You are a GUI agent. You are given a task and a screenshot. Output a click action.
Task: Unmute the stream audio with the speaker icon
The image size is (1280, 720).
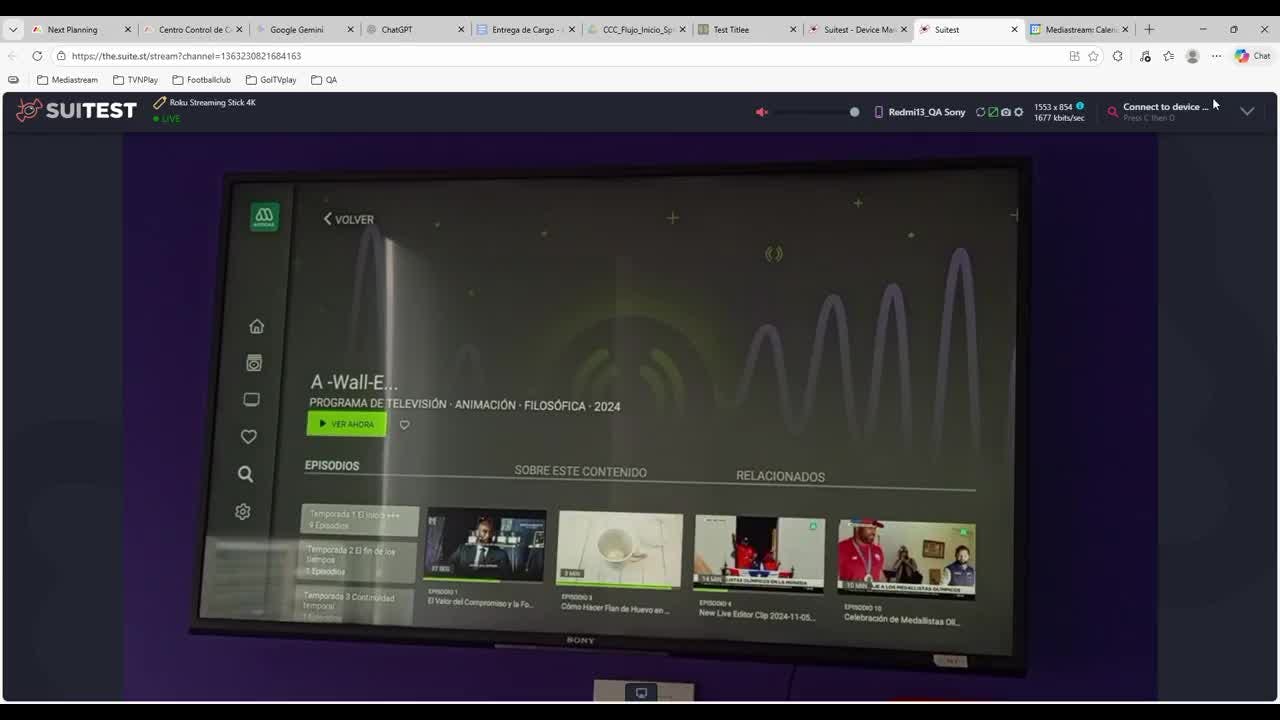pos(762,112)
